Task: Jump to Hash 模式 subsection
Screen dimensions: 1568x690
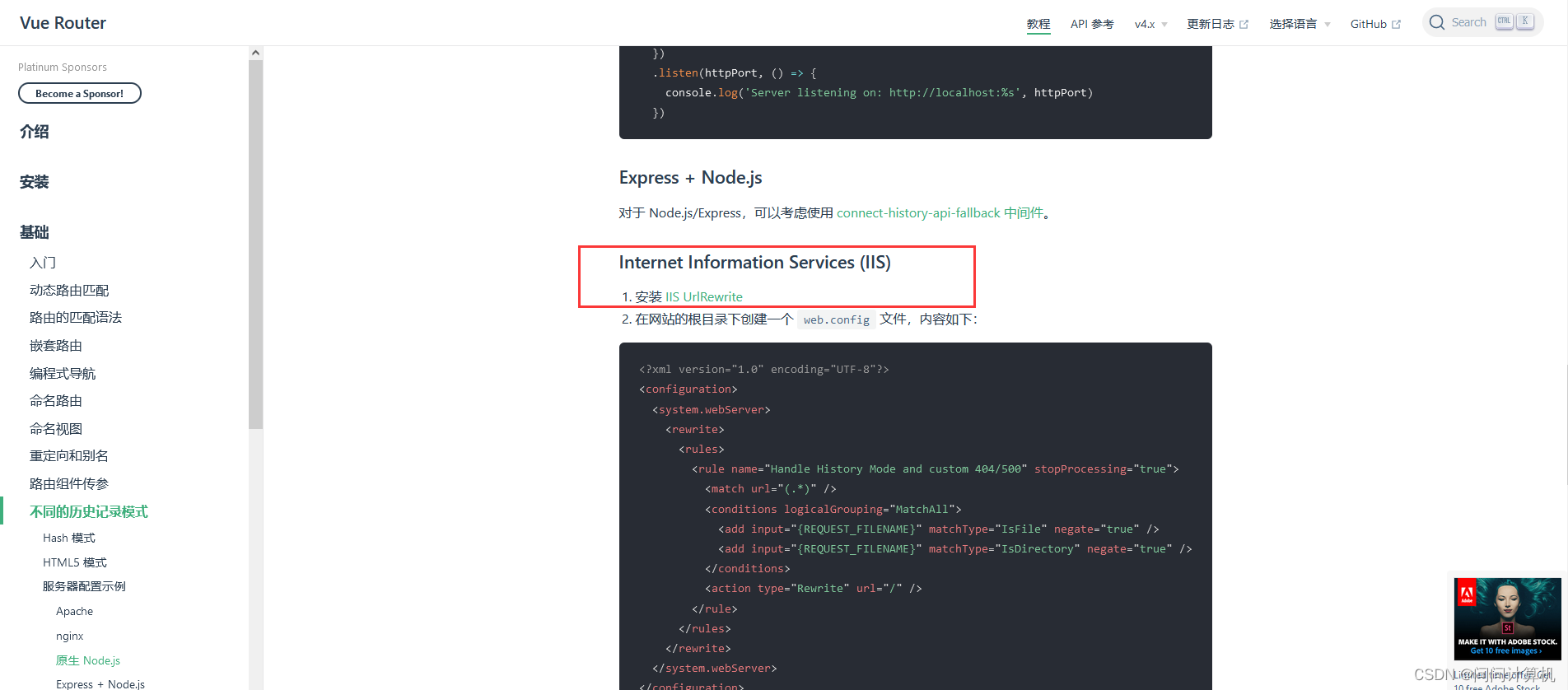Action: coord(69,538)
